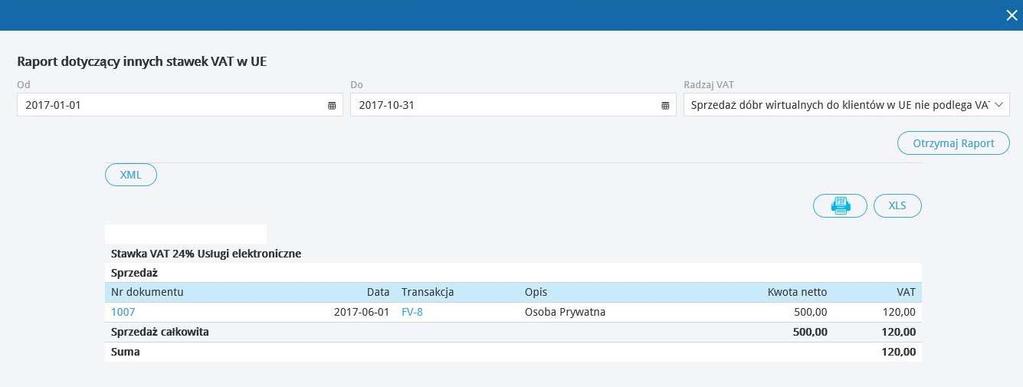Click the Transakcja column header
This screenshot has width=1023, height=387.
tap(427, 292)
